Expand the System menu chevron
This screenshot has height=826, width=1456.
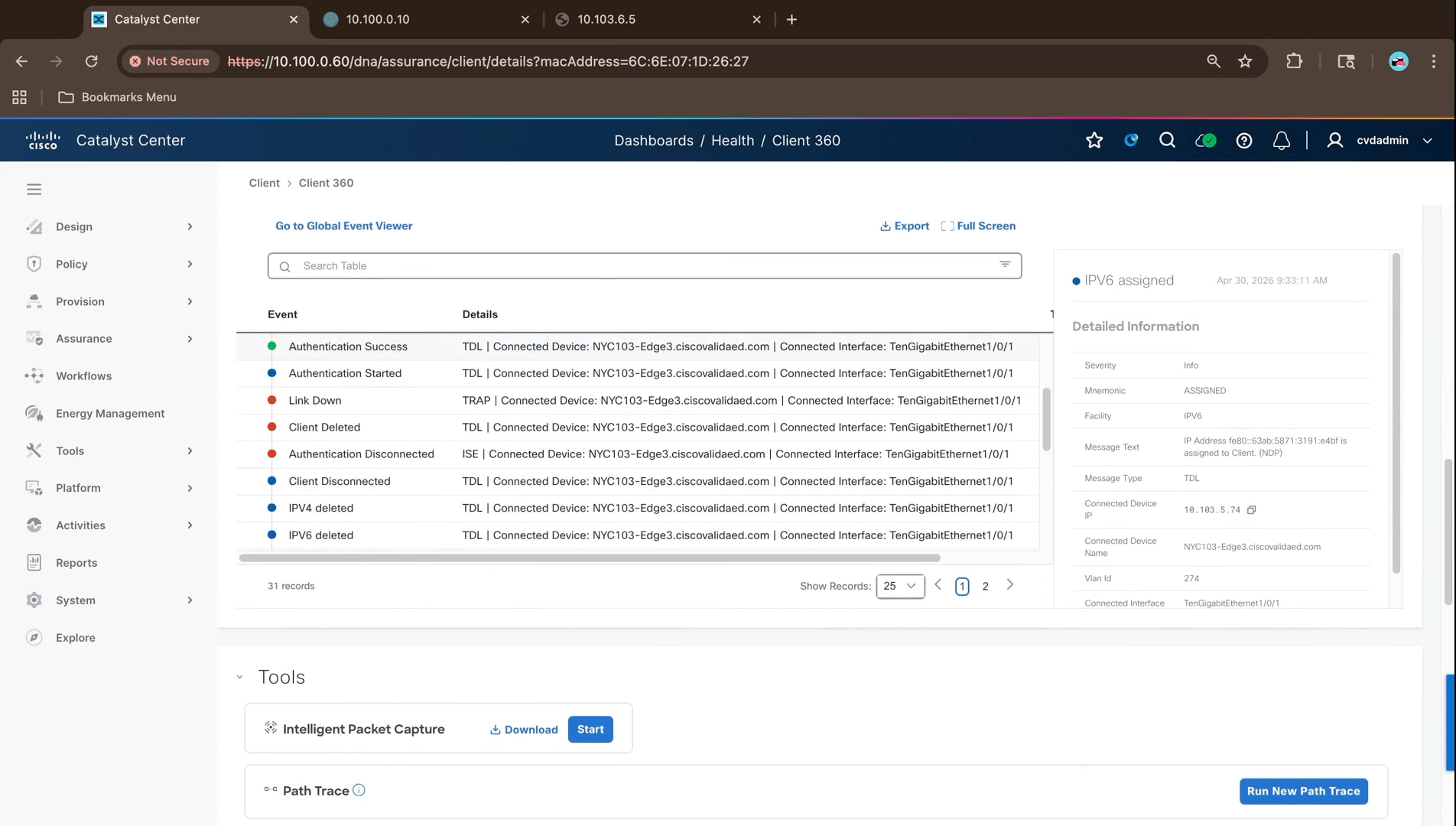coord(190,600)
